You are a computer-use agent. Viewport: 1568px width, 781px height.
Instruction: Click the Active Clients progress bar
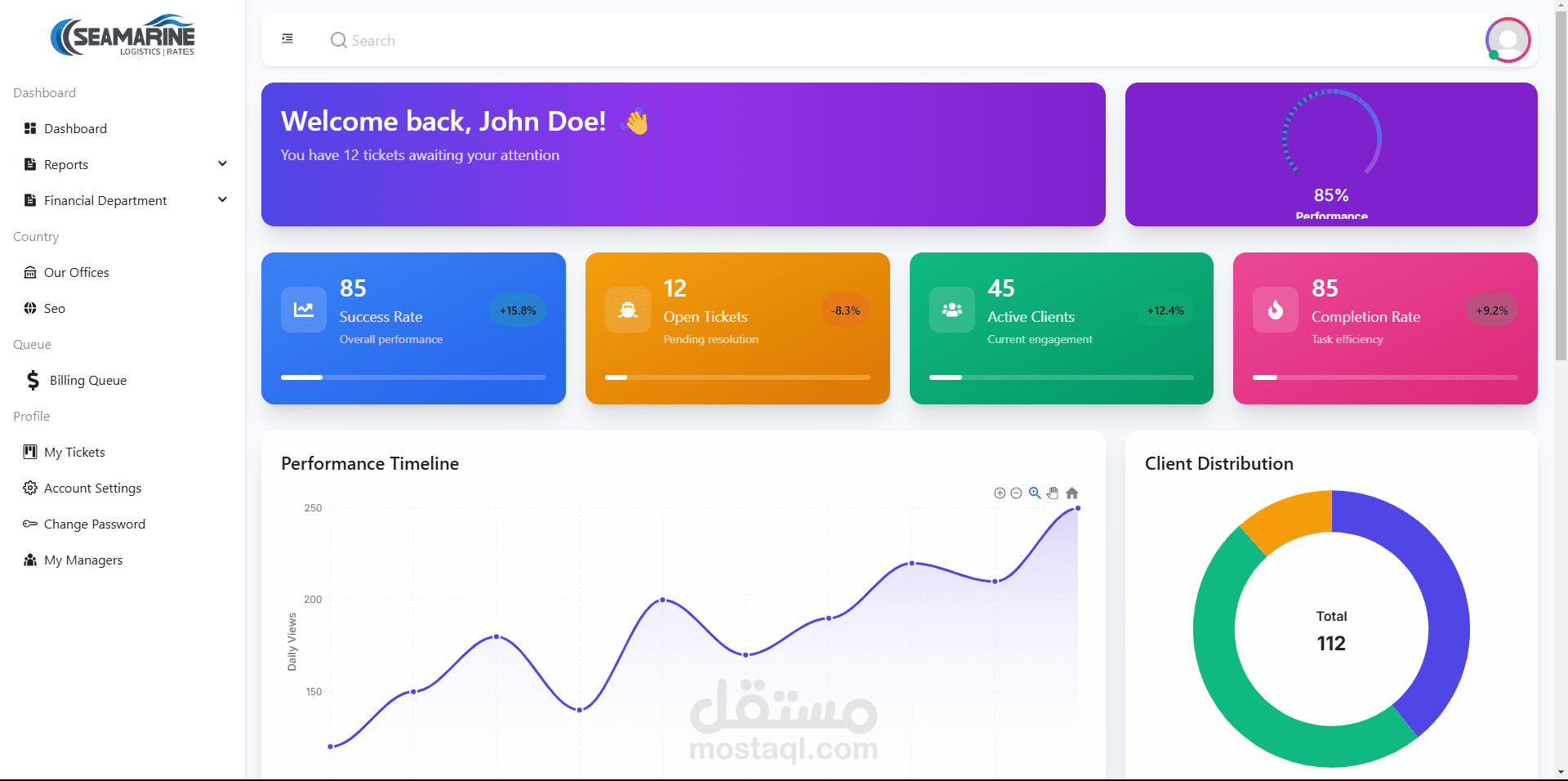pos(1062,377)
